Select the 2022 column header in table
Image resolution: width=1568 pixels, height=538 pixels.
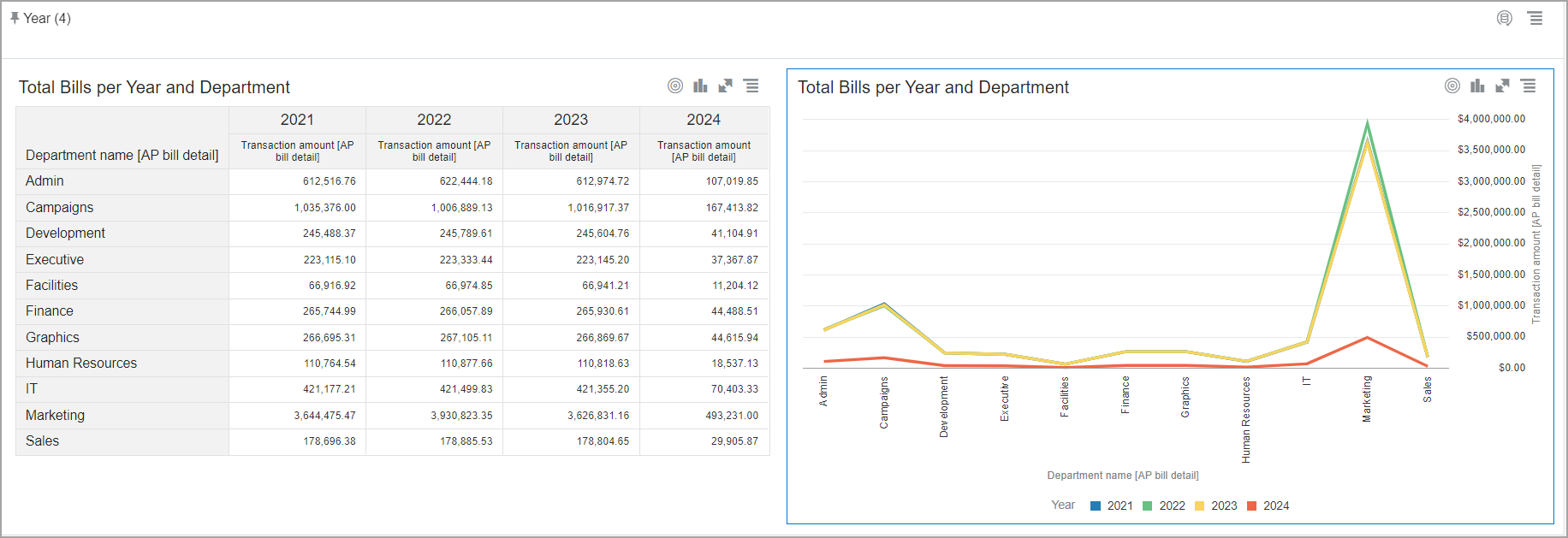[434, 120]
